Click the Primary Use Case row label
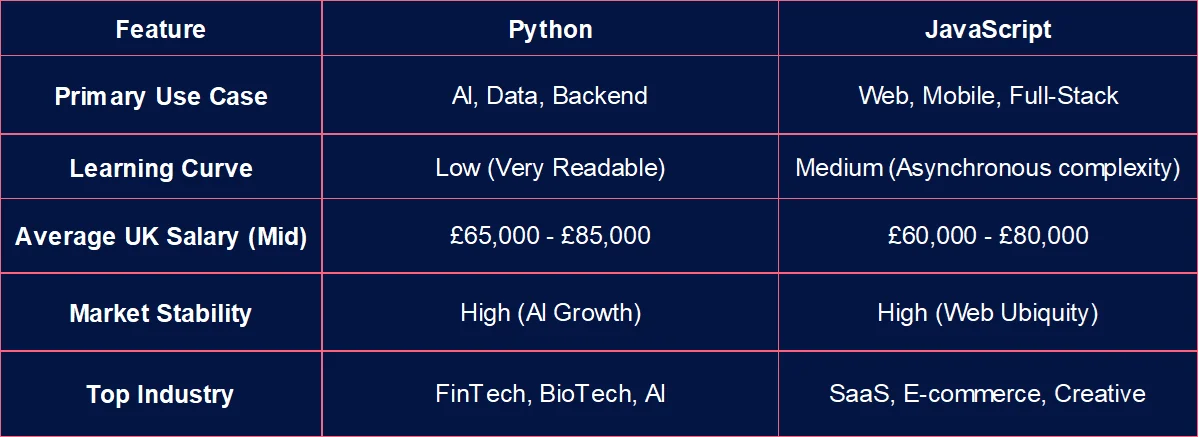1199x438 pixels. [x=160, y=97]
